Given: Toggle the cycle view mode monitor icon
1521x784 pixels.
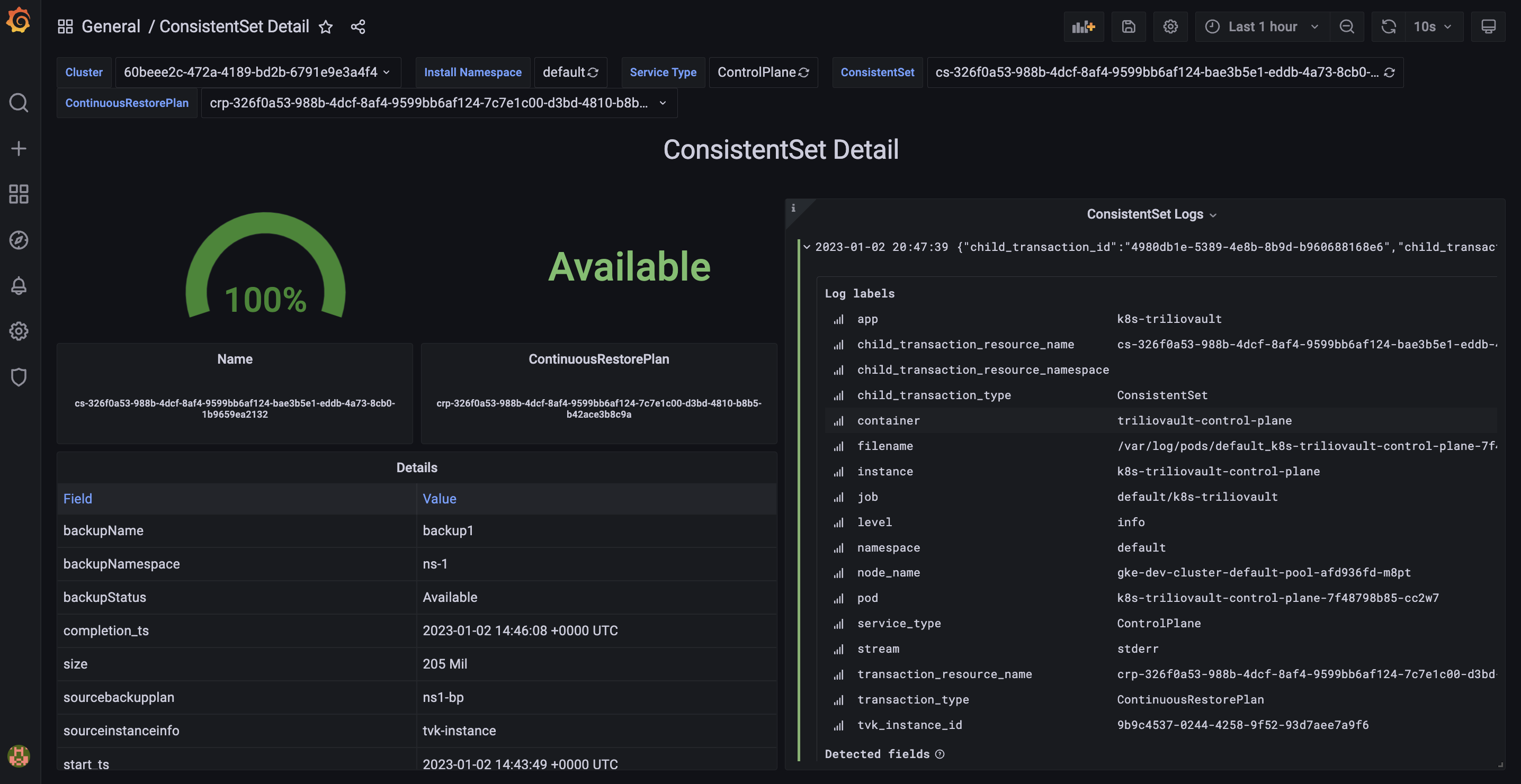Looking at the screenshot, I should (1488, 26).
